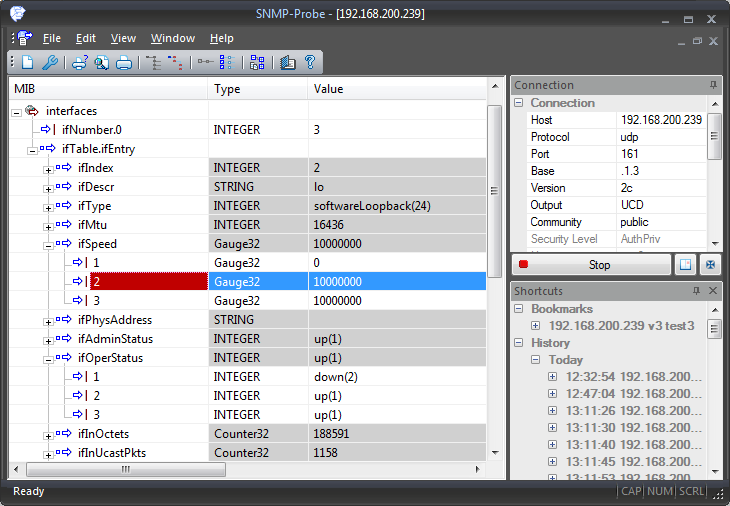Expand the ifPhysAddress node
This screenshot has width=730, height=506.
[x=48, y=322]
